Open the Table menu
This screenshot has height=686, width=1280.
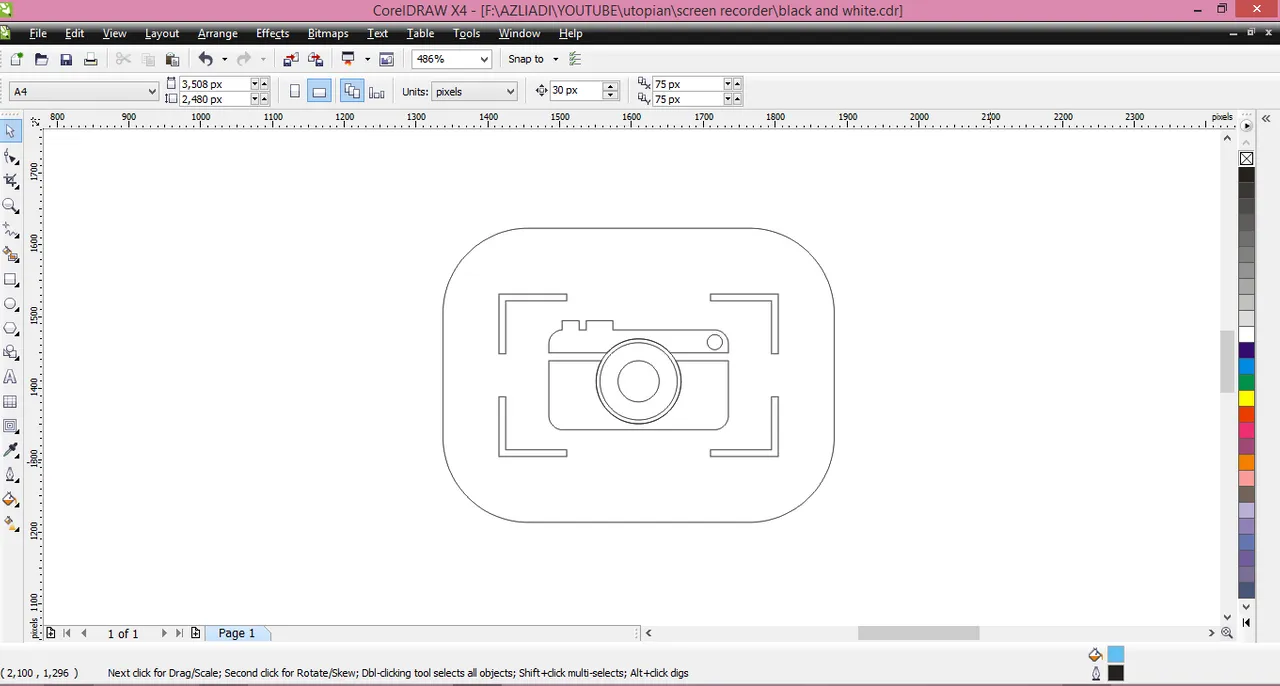pyautogui.click(x=420, y=33)
